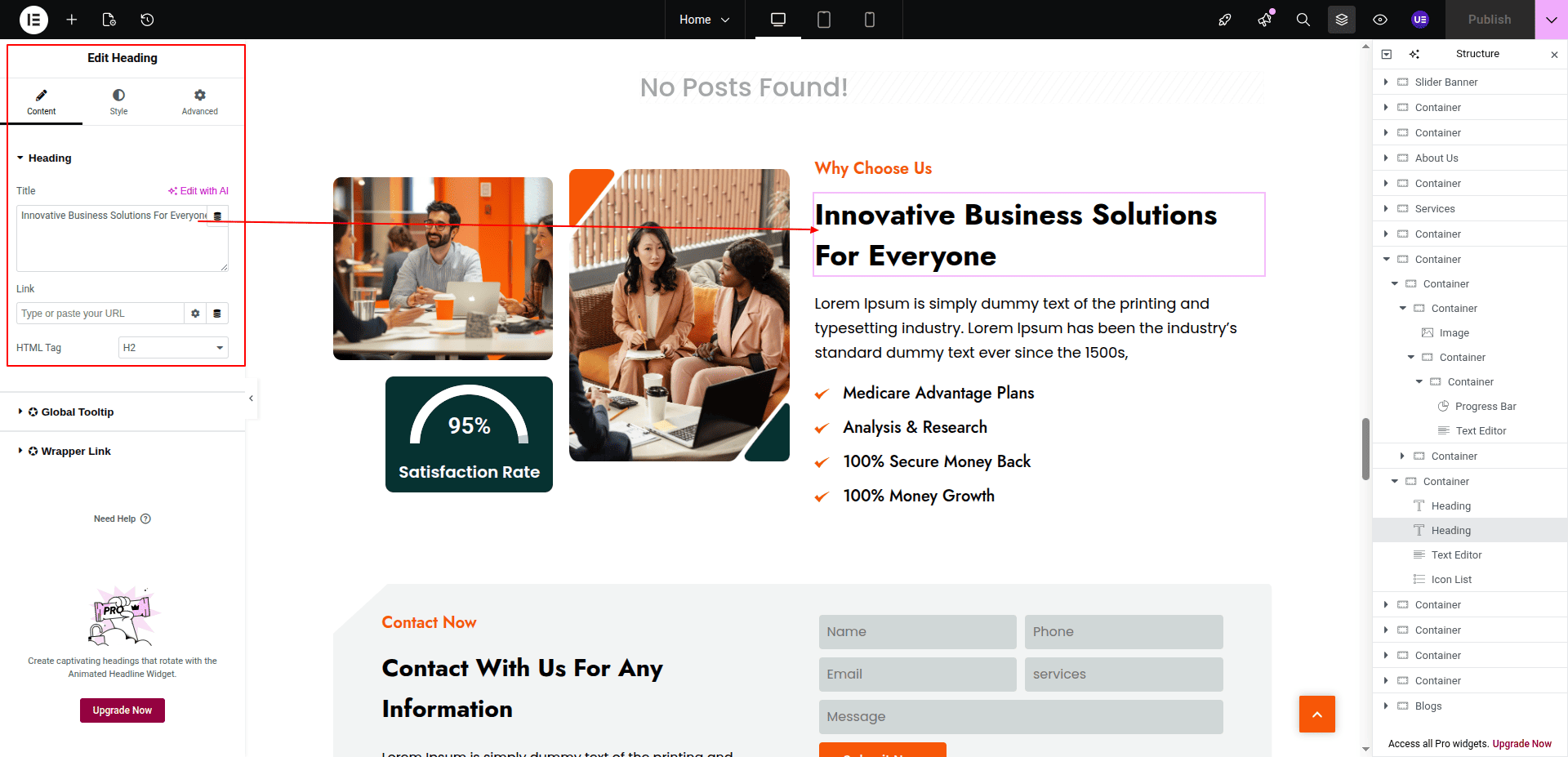Click the Structure panel dock icon
The height and width of the screenshot is (757, 1568).
point(1387,54)
